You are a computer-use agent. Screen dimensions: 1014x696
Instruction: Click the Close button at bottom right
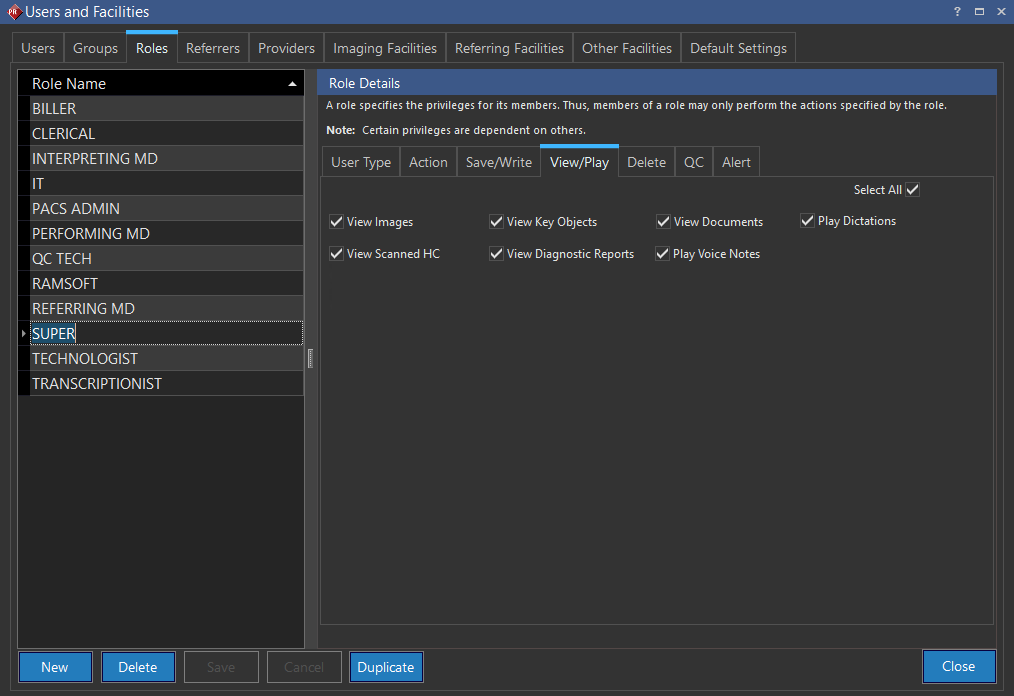pos(958,666)
